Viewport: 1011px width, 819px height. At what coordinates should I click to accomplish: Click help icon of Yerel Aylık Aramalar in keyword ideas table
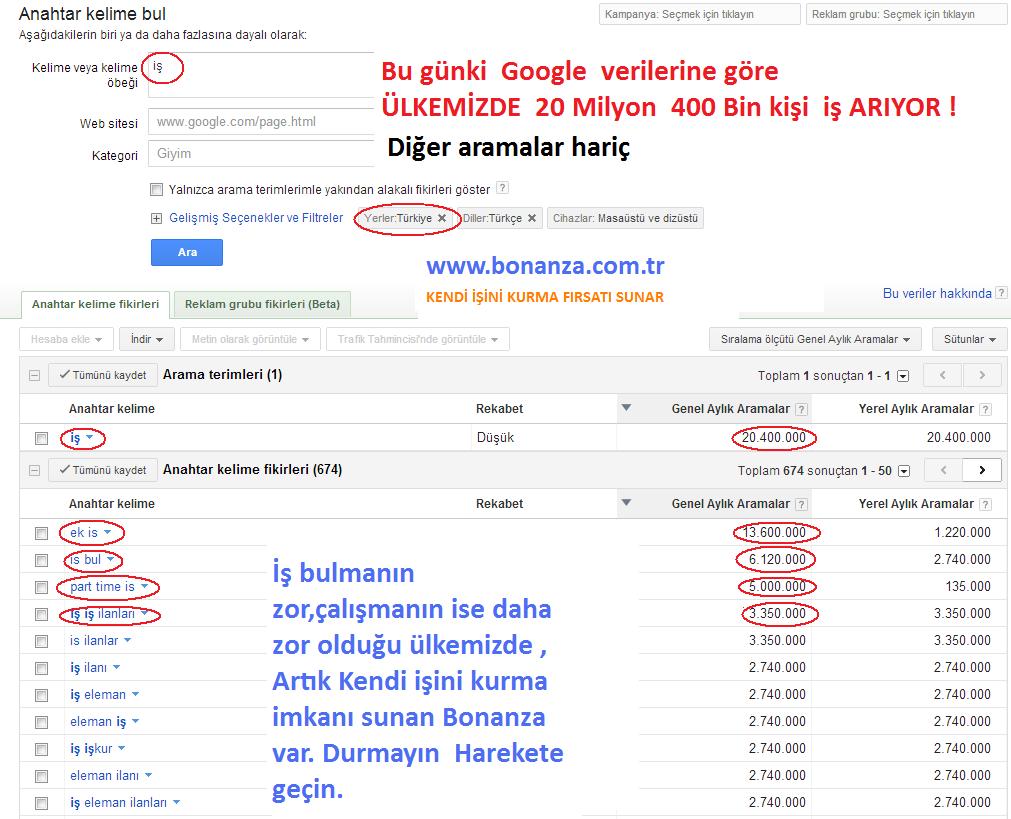[x=985, y=504]
